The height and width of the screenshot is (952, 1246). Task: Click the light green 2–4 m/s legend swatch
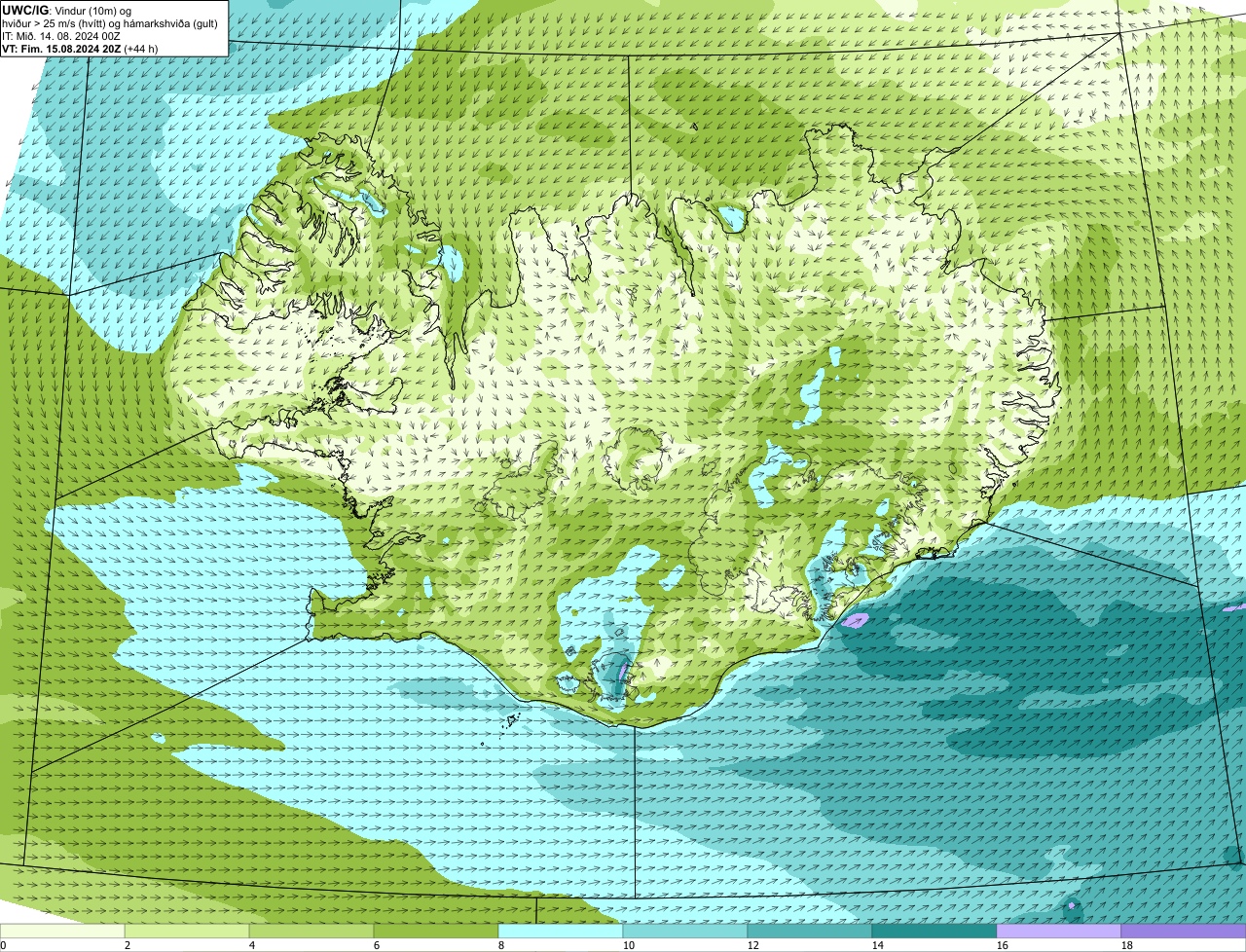[187, 931]
